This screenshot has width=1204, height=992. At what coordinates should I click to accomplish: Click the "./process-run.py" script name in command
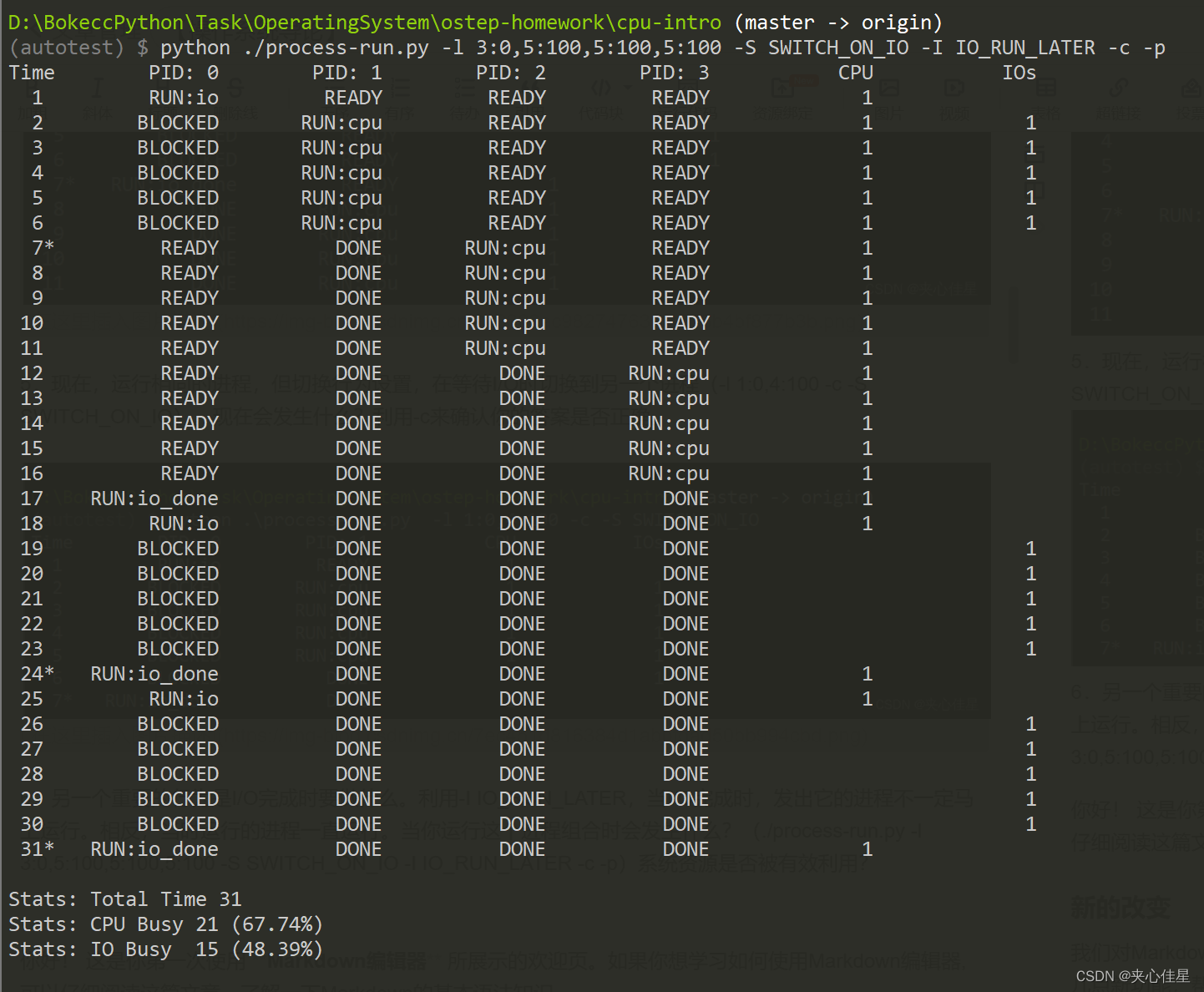tap(336, 48)
